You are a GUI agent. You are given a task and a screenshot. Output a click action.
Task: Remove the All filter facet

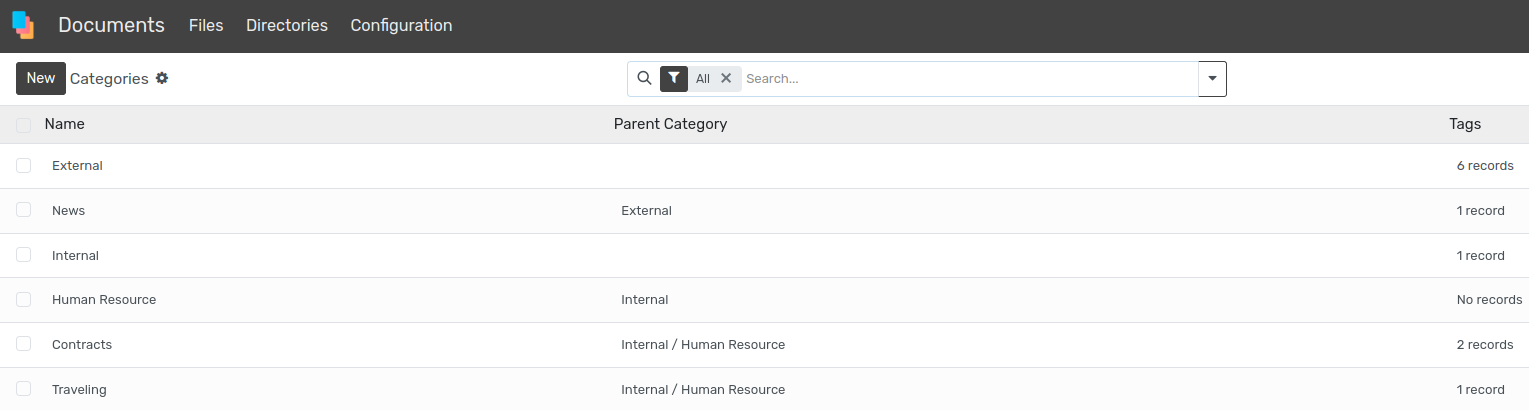(x=726, y=78)
